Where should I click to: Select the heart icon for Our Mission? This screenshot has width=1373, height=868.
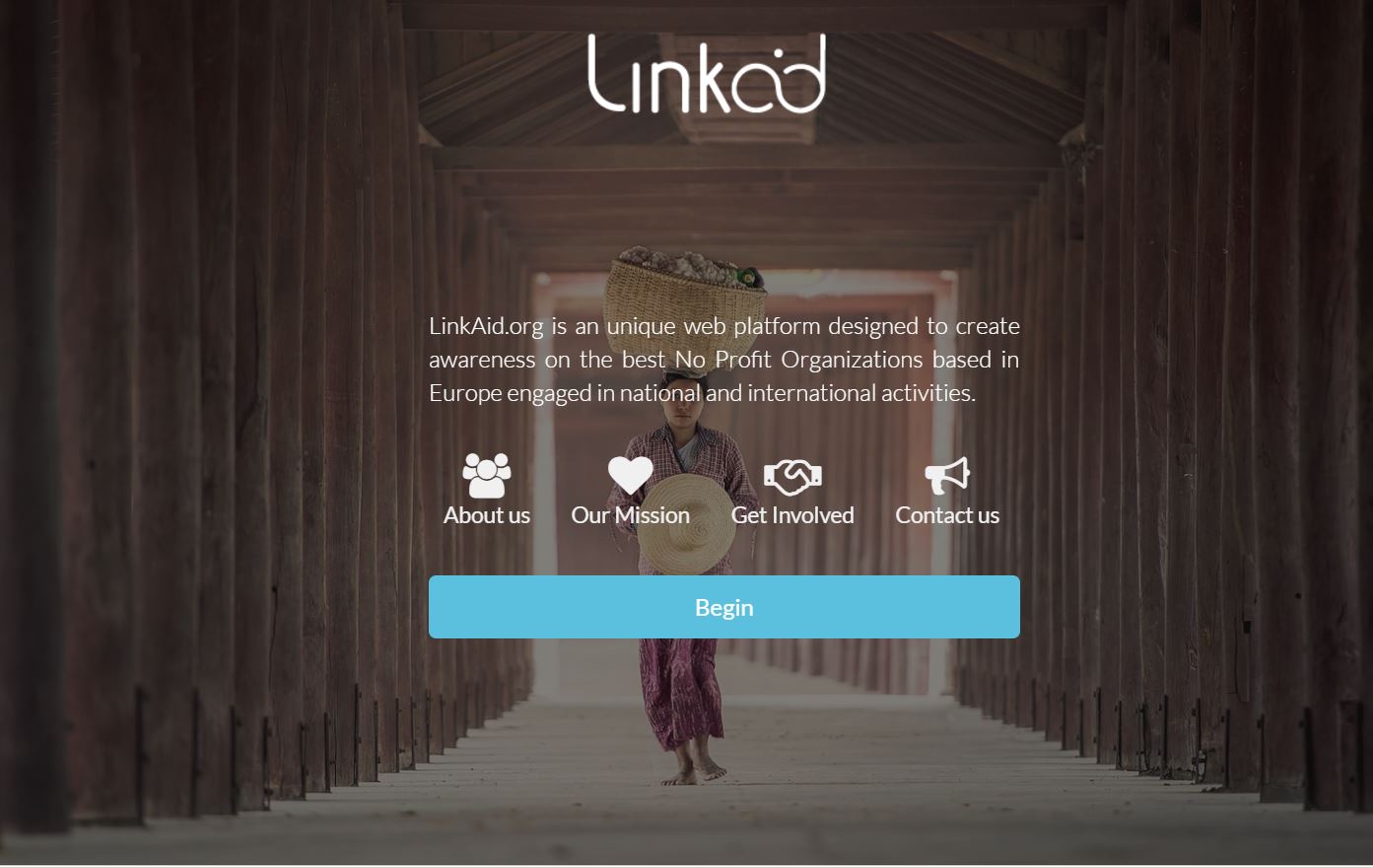(x=631, y=476)
